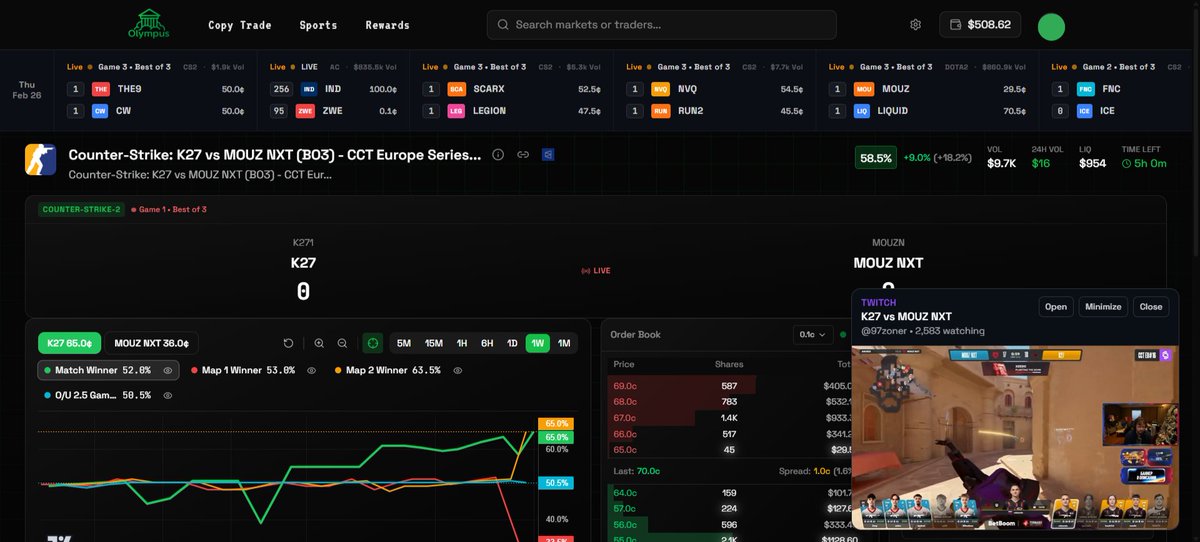Close the Twitch stream popup

(1151, 307)
